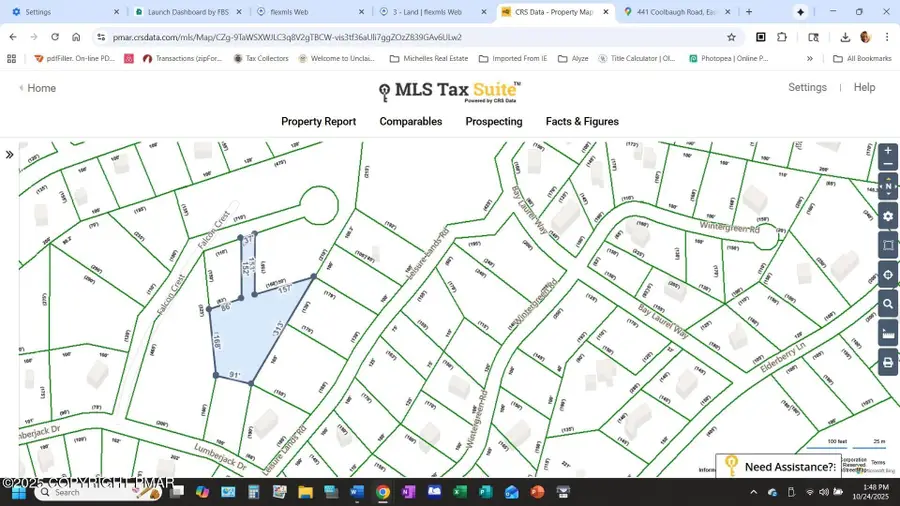Click the Help link
This screenshot has width=900, height=506.
(864, 88)
